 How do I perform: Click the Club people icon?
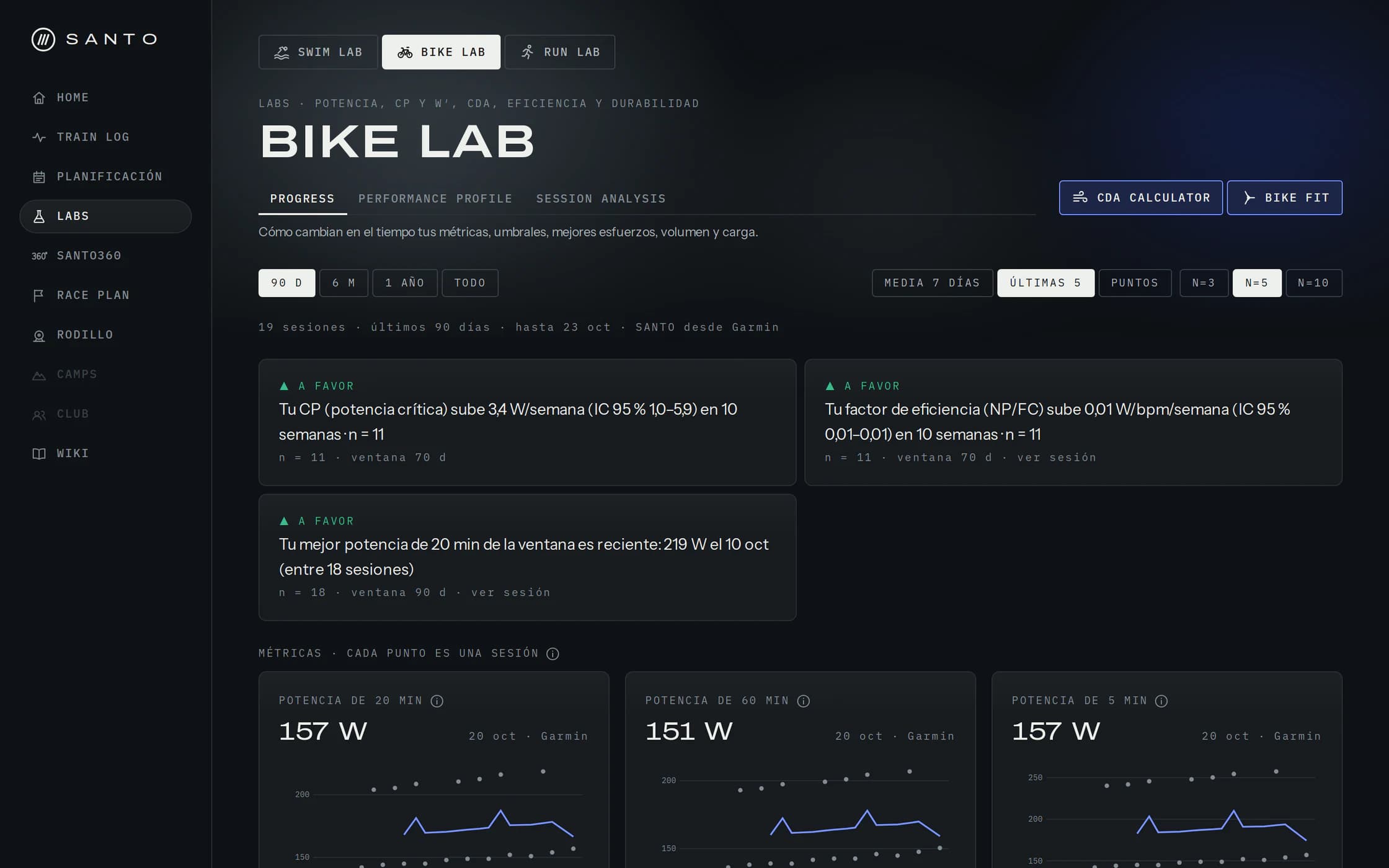point(39,414)
